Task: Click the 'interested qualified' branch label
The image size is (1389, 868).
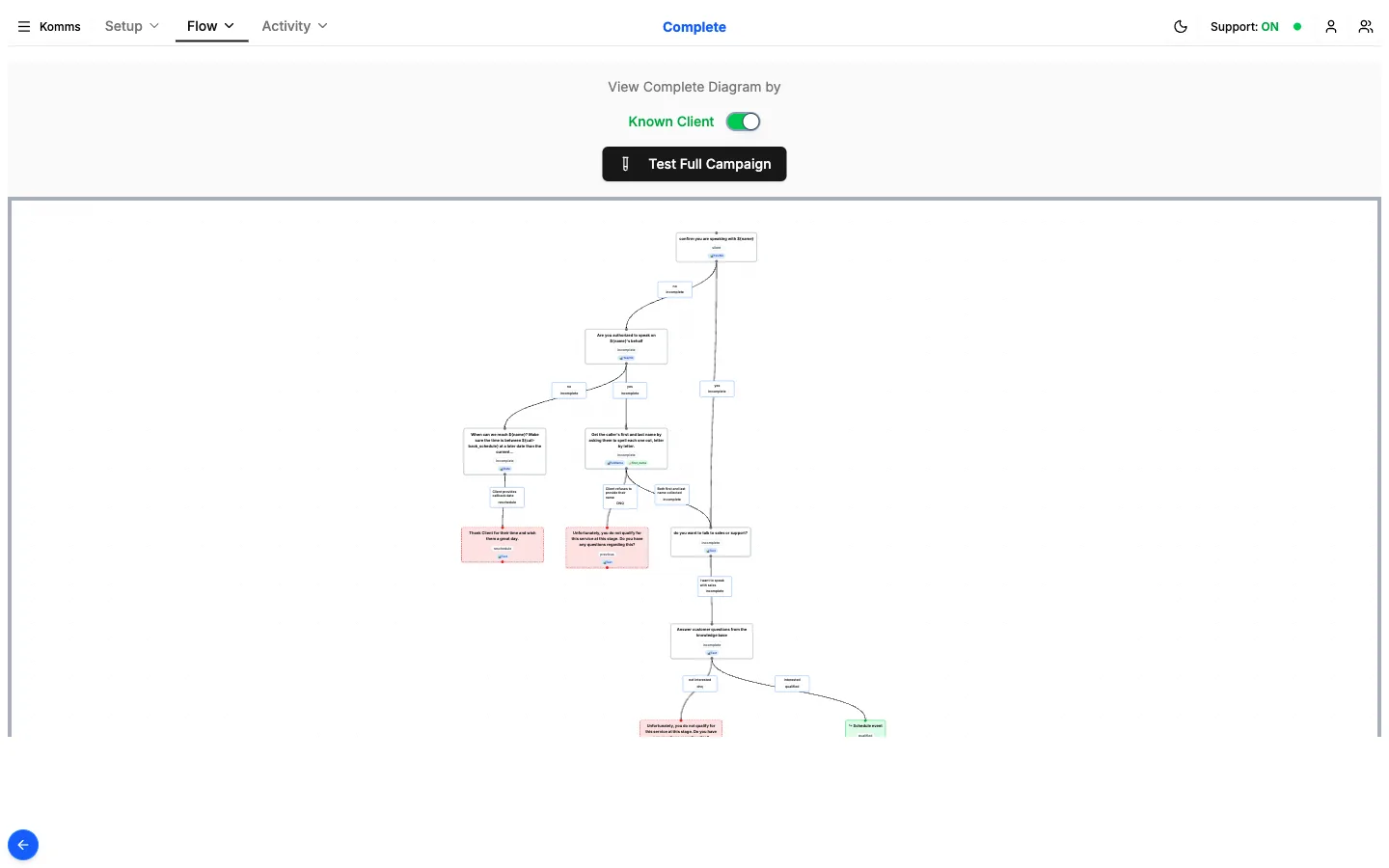Action: pyautogui.click(x=792, y=683)
